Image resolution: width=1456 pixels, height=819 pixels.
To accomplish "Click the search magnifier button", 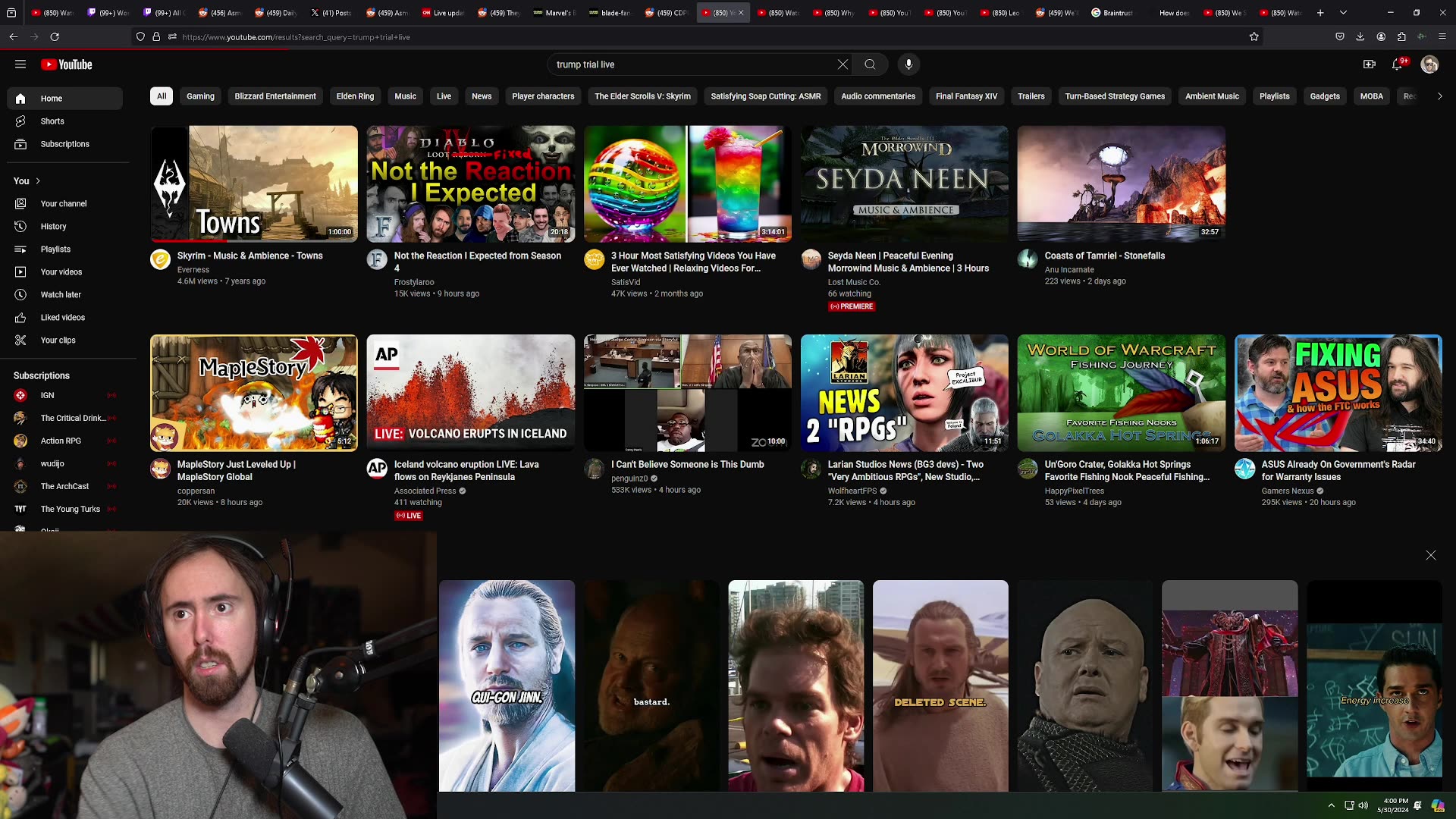I will (870, 64).
